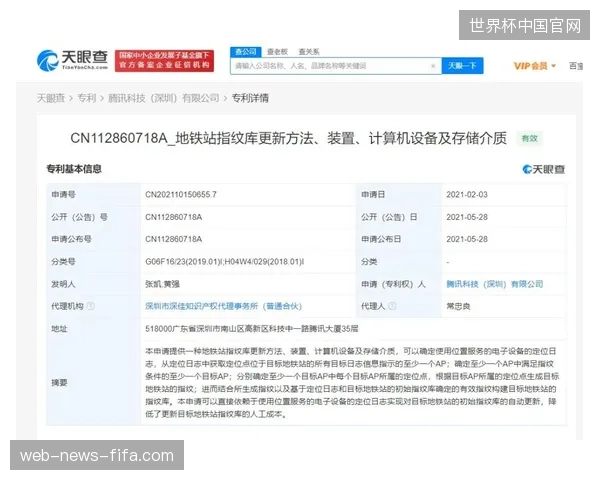The width and height of the screenshot is (600, 480).
Task: Select 申请日 value 2021-02-03
Action: [467, 194]
